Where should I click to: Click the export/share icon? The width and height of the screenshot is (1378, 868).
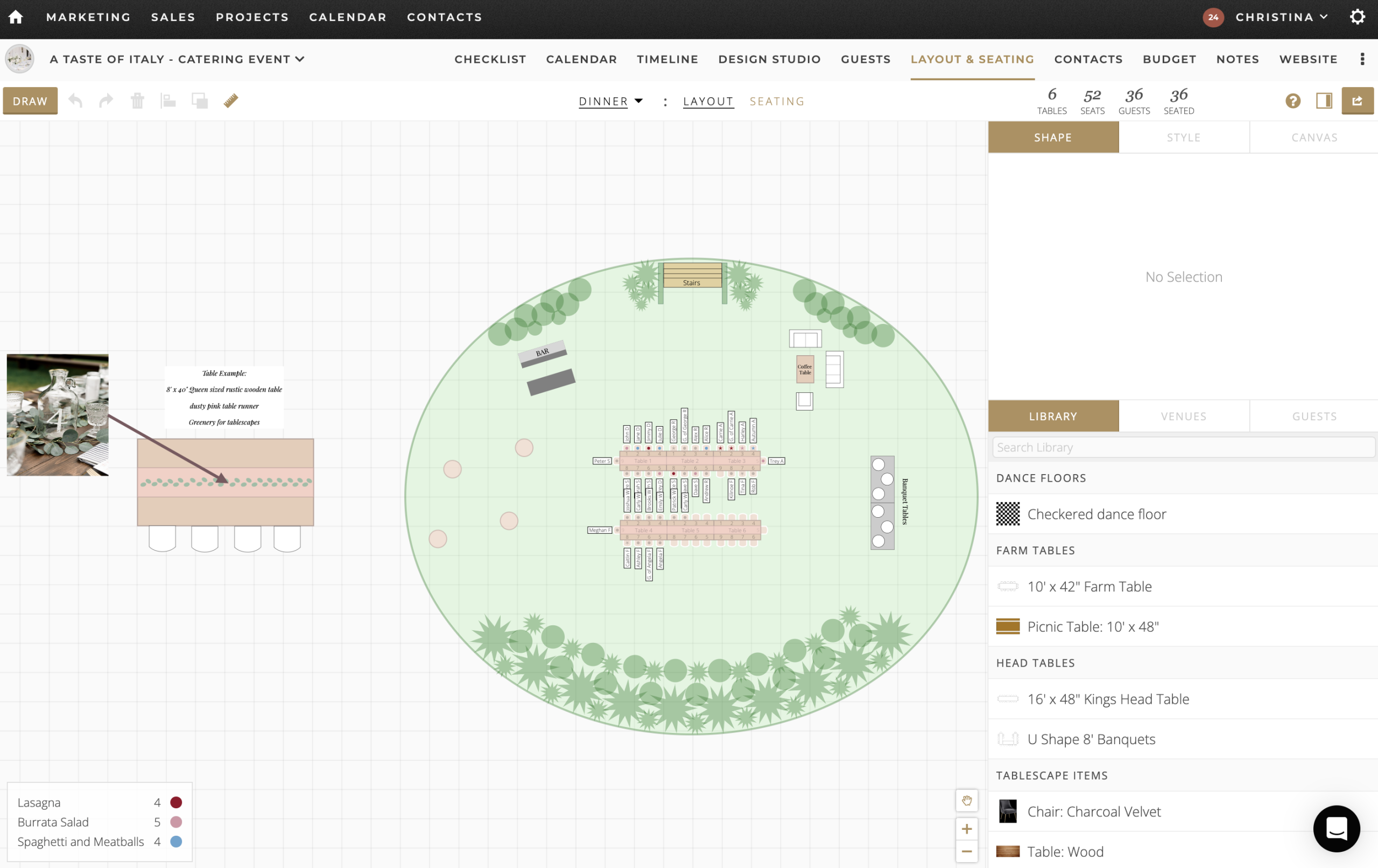point(1358,100)
